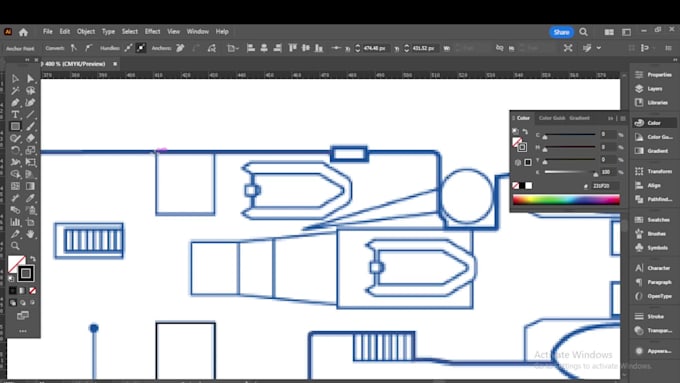Expand the Edit Toolbar three dots

[23, 331]
